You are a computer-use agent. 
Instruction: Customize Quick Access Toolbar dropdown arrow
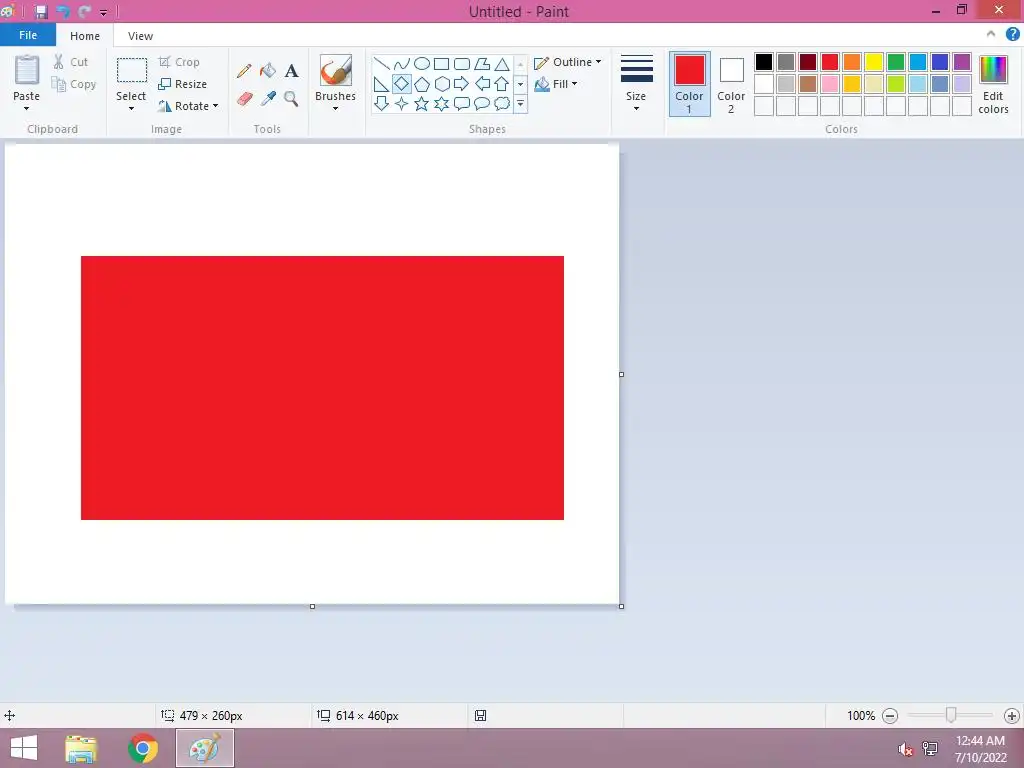pyautogui.click(x=103, y=12)
